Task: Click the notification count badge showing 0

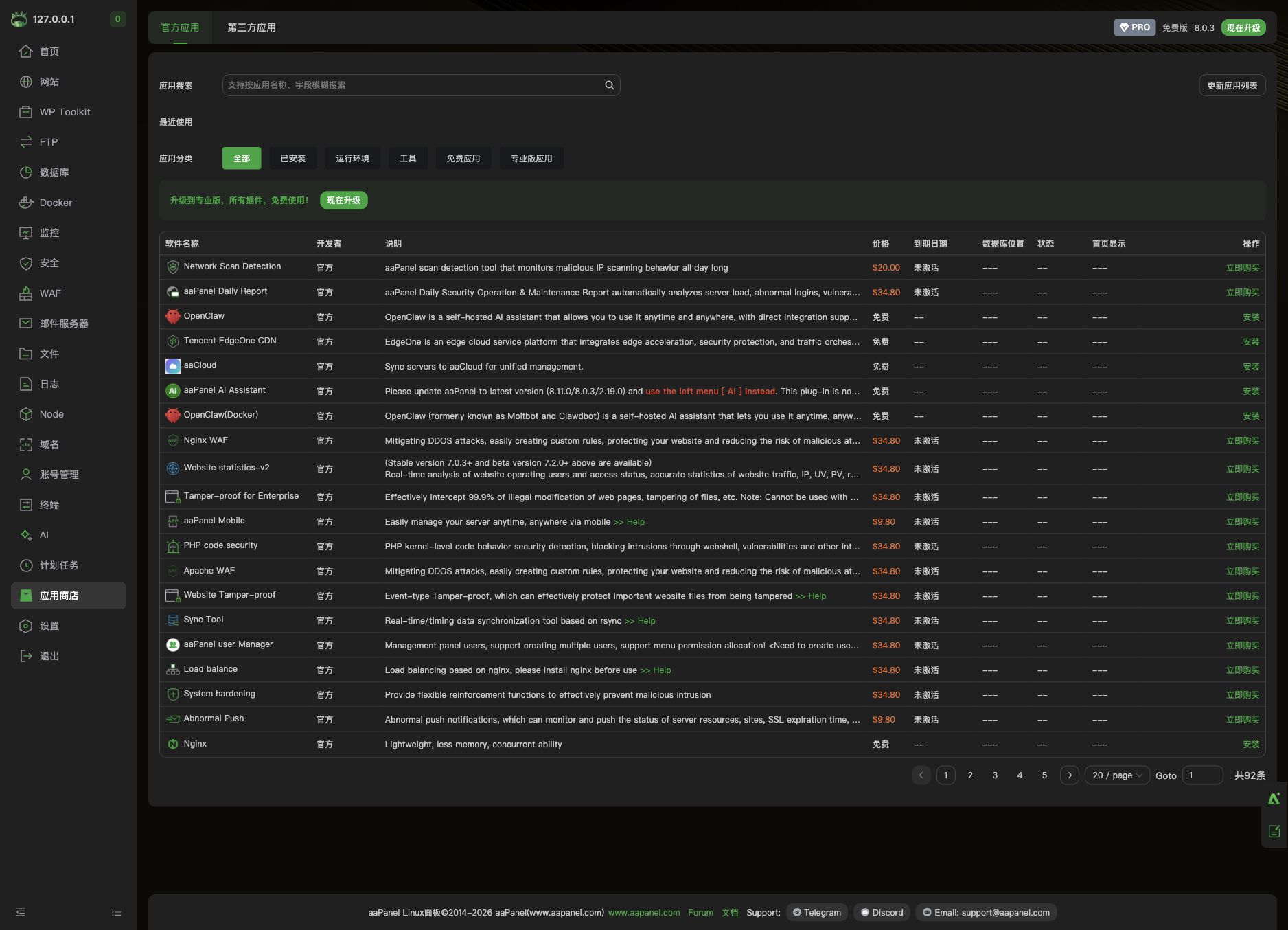Action: pos(118,19)
